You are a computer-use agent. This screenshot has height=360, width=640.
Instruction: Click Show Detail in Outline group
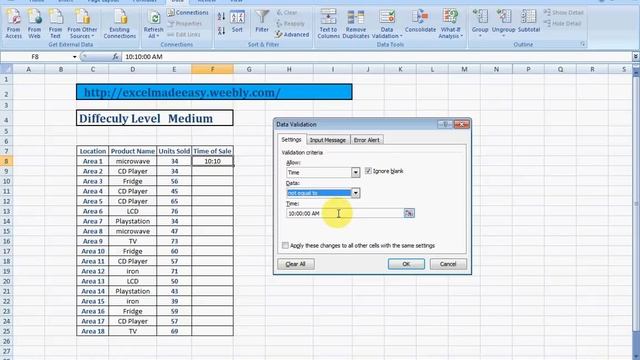(563, 13)
